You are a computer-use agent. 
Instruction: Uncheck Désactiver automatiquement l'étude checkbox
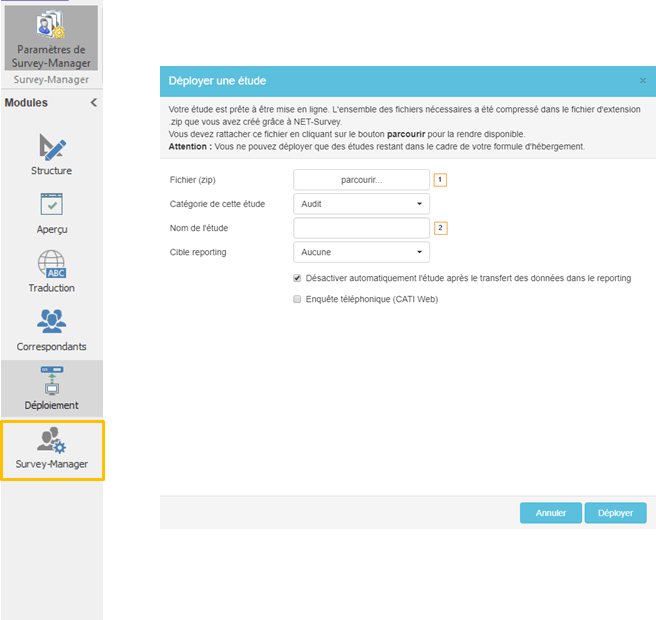297,278
